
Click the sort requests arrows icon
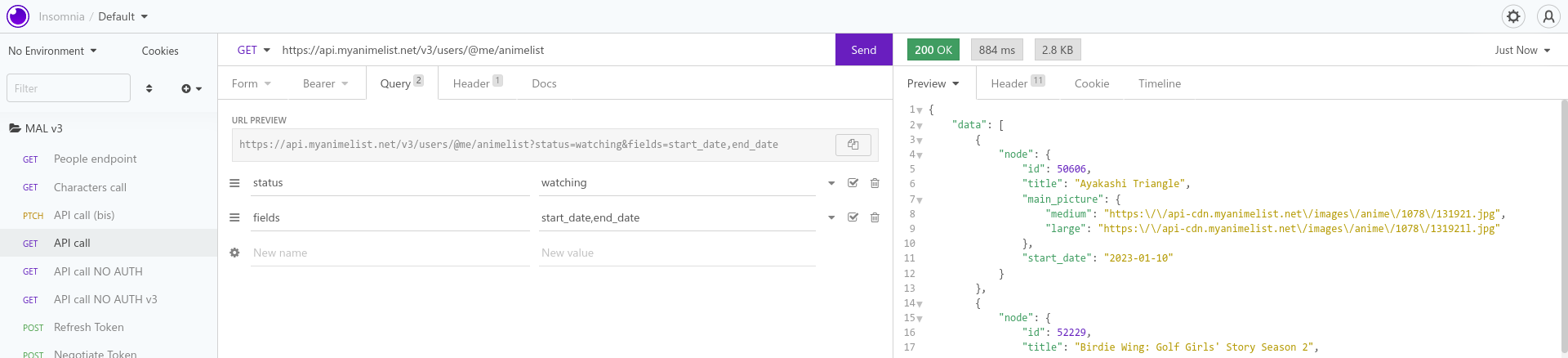pos(149,88)
